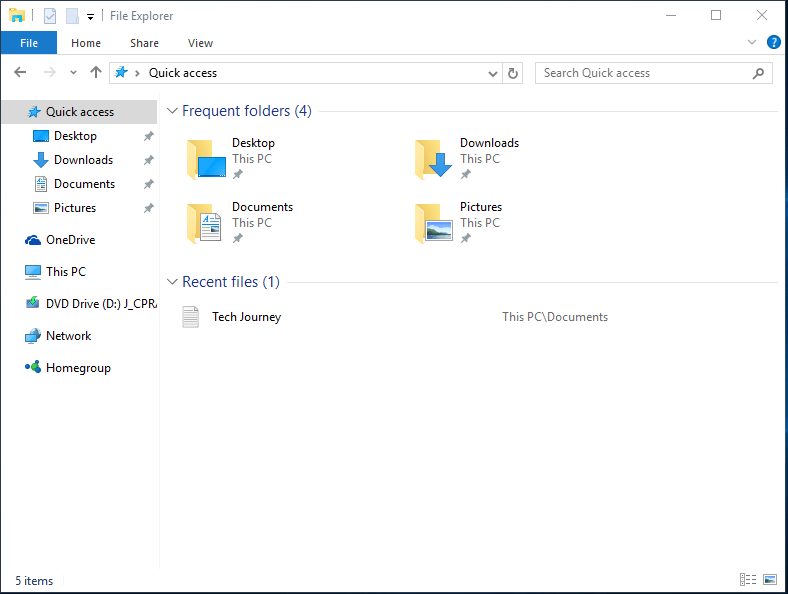Screen dimensions: 788x594
Task: Click the Properties icon in title bar
Action: click(50, 16)
